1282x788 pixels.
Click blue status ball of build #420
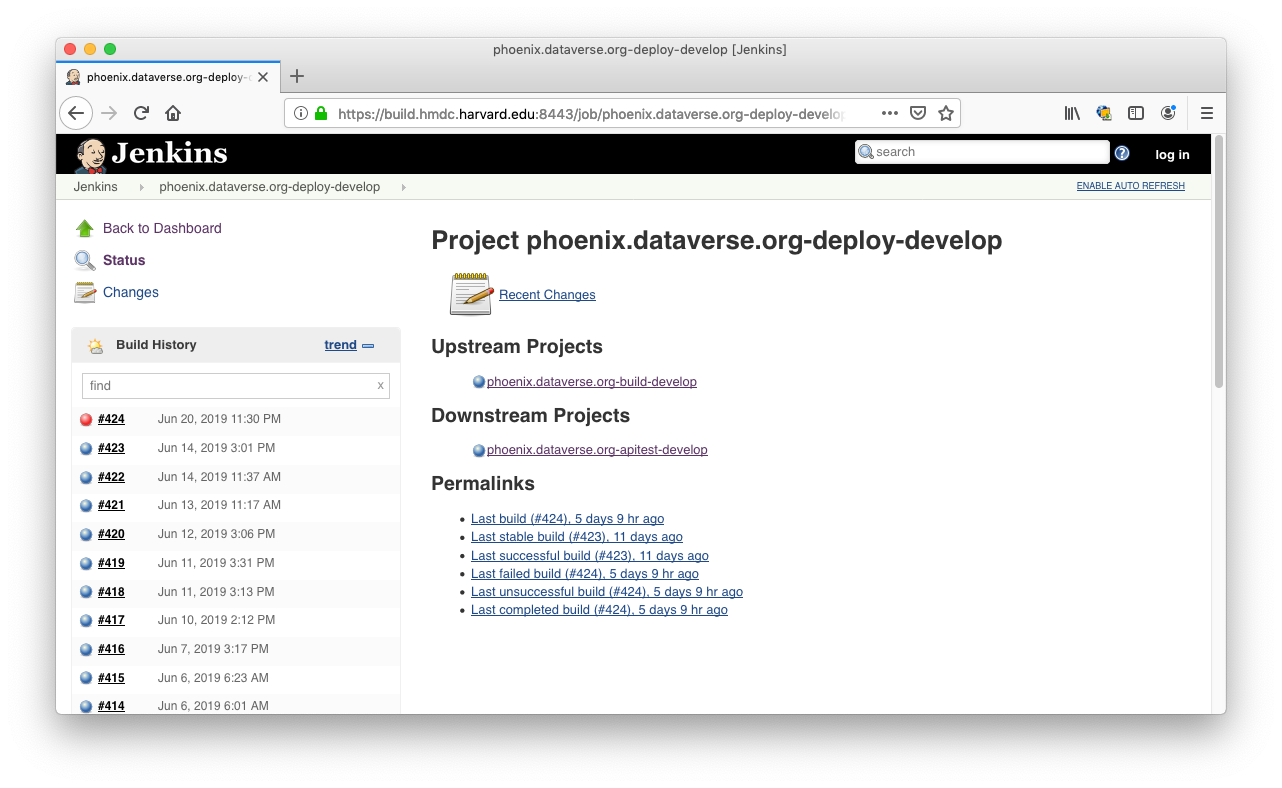coord(86,535)
